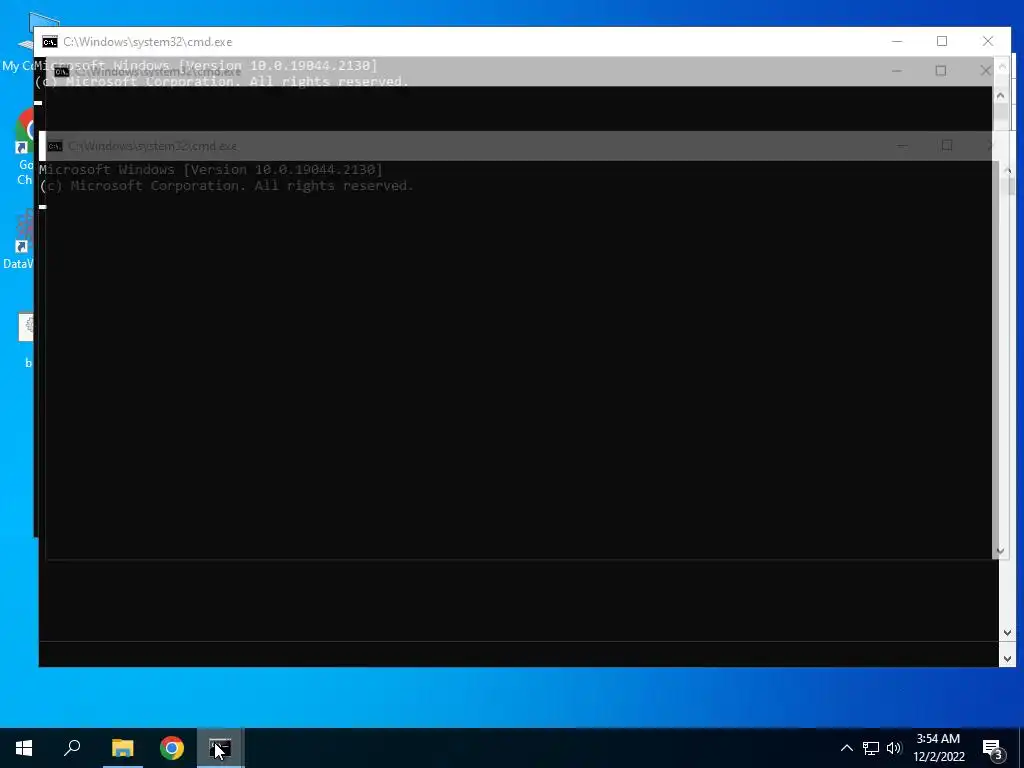Open network status tray icon
This screenshot has width=1024, height=768.
(871, 748)
